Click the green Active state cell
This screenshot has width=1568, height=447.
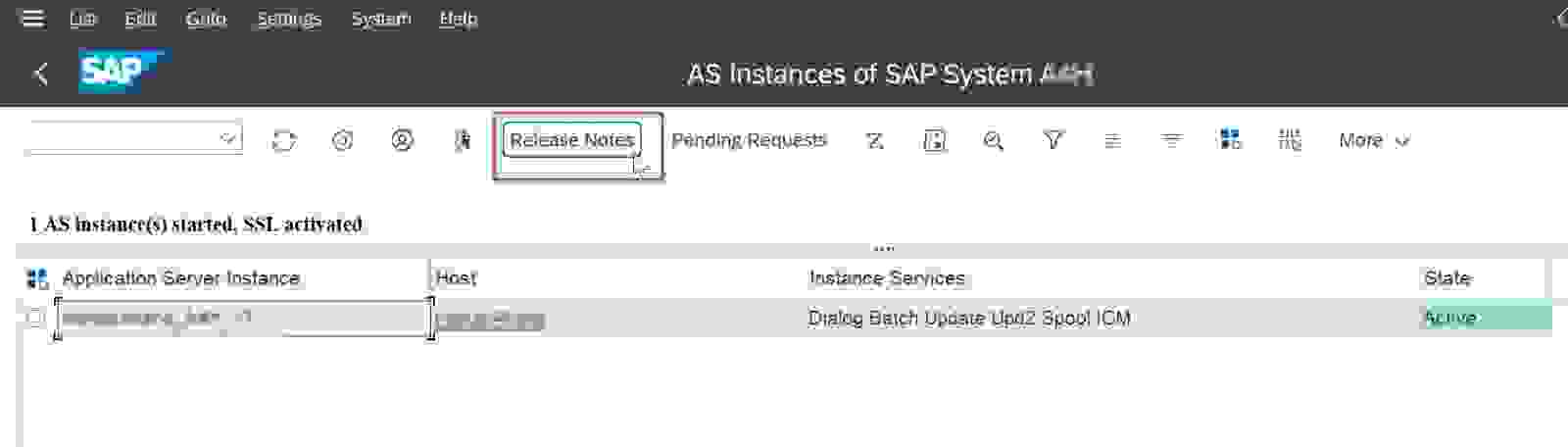(x=1486, y=318)
